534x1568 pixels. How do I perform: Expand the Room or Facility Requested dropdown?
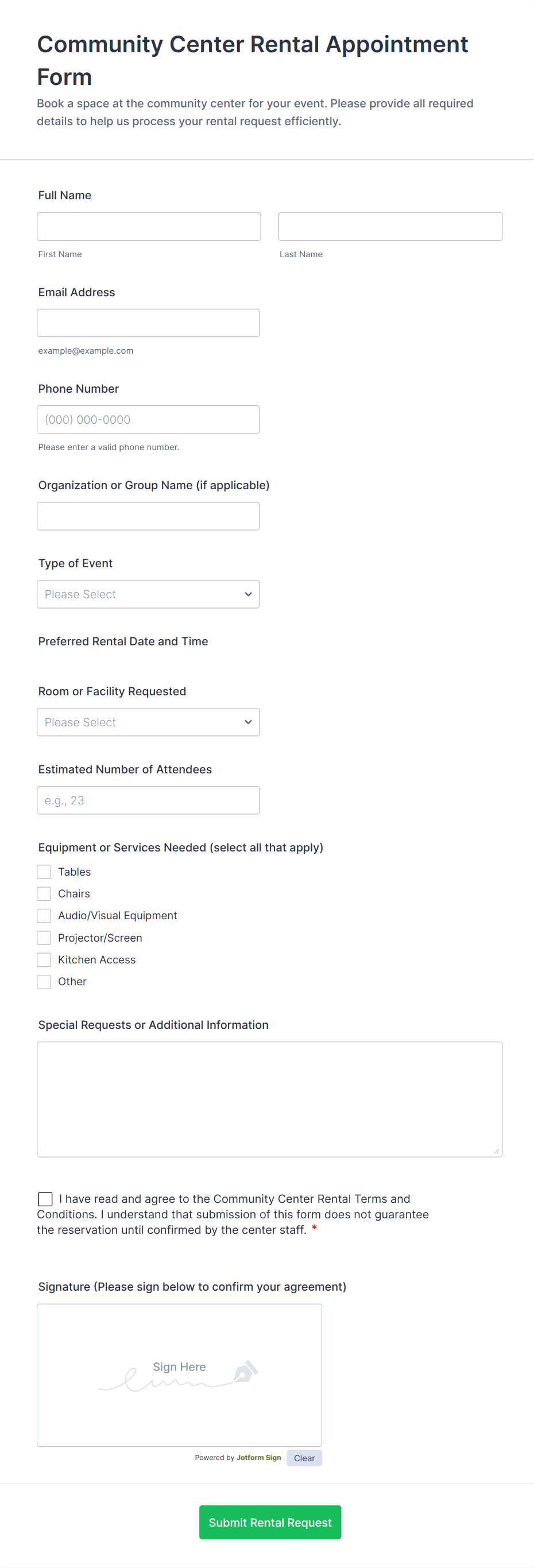[148, 722]
